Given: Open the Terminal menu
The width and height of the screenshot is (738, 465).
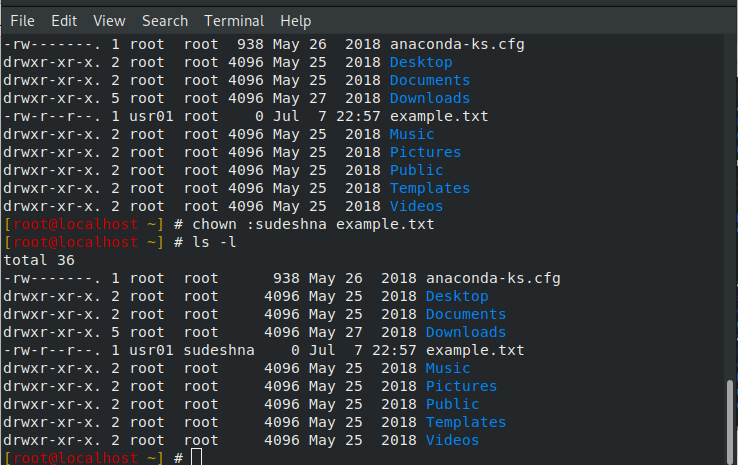Looking at the screenshot, I should (234, 20).
